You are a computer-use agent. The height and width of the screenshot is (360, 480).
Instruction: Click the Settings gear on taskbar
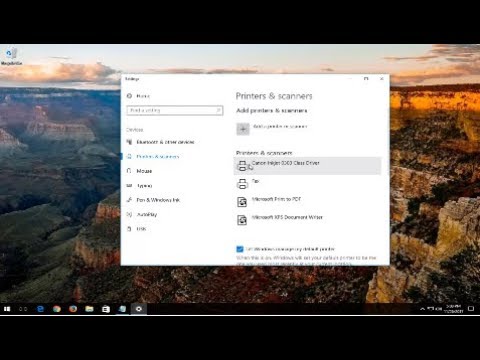click(x=139, y=309)
